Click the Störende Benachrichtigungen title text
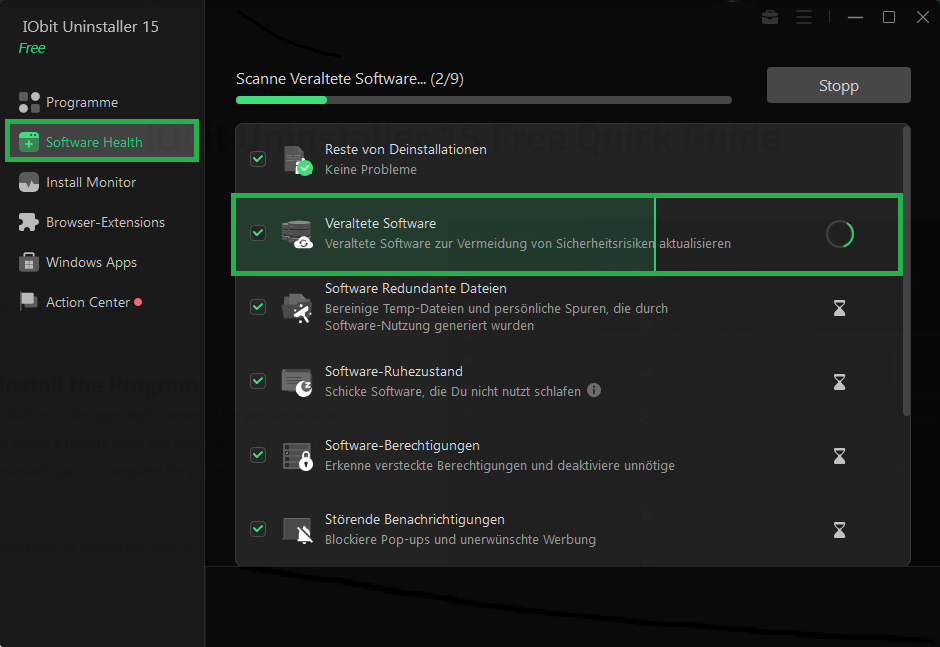940x647 pixels. tap(414, 519)
